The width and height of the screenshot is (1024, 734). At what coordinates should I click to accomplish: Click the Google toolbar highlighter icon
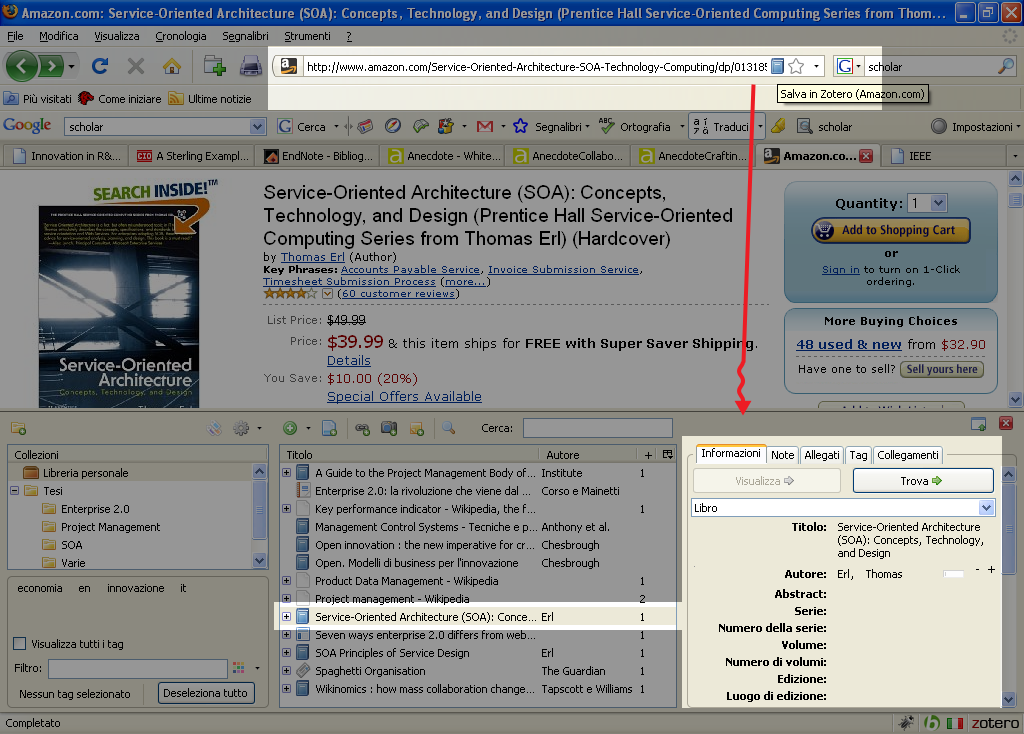[778, 127]
